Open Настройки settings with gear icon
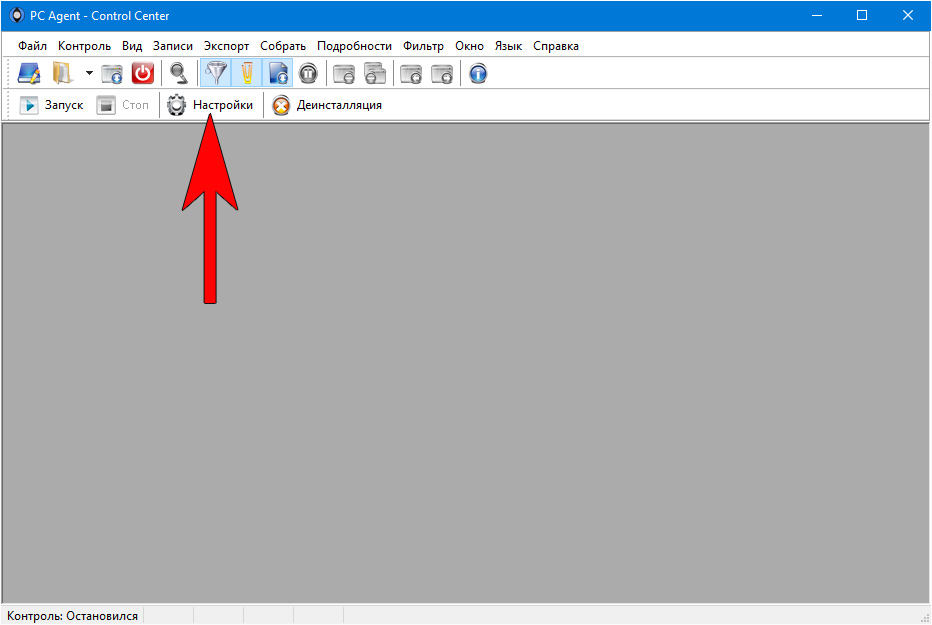Image resolution: width=932 pixels, height=625 pixels. [x=210, y=105]
